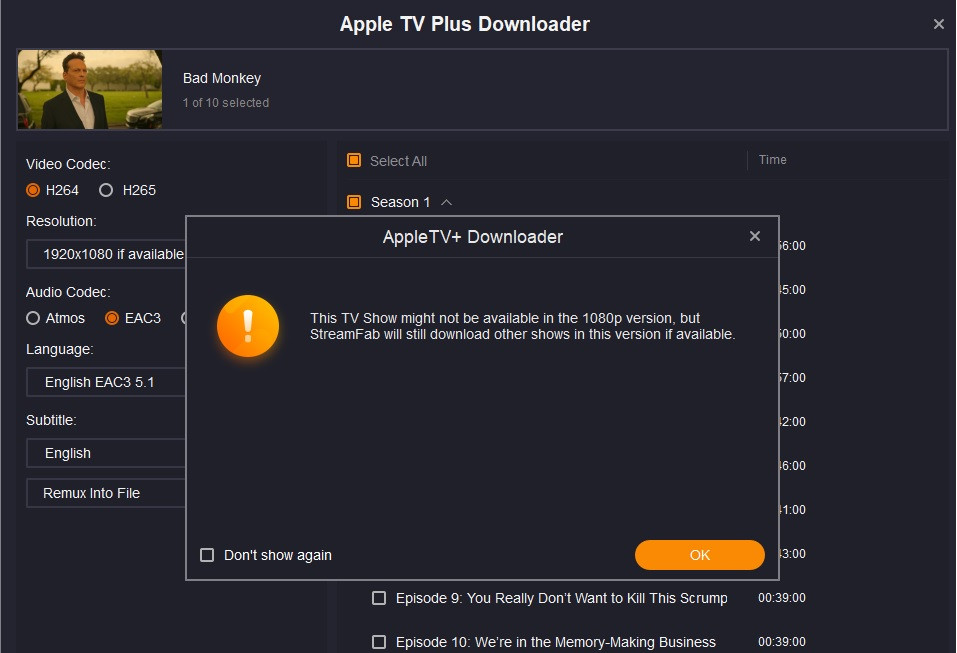Open the English EAC3 5.1 language dropdown
This screenshot has height=653, width=957.
[106, 382]
